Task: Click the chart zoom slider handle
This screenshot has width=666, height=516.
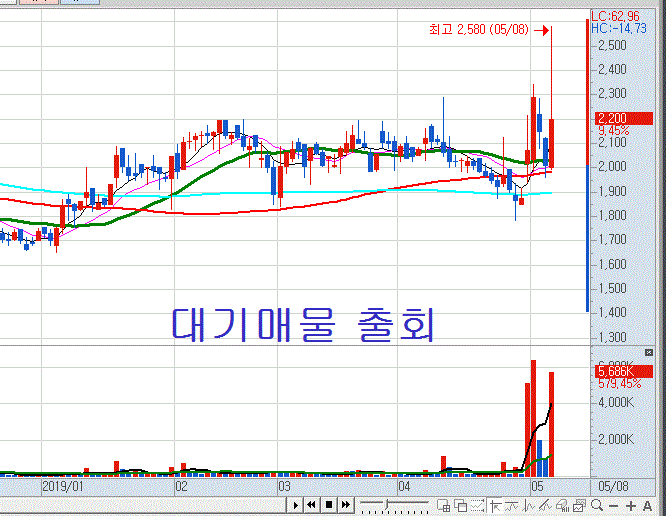Action: click(x=387, y=504)
